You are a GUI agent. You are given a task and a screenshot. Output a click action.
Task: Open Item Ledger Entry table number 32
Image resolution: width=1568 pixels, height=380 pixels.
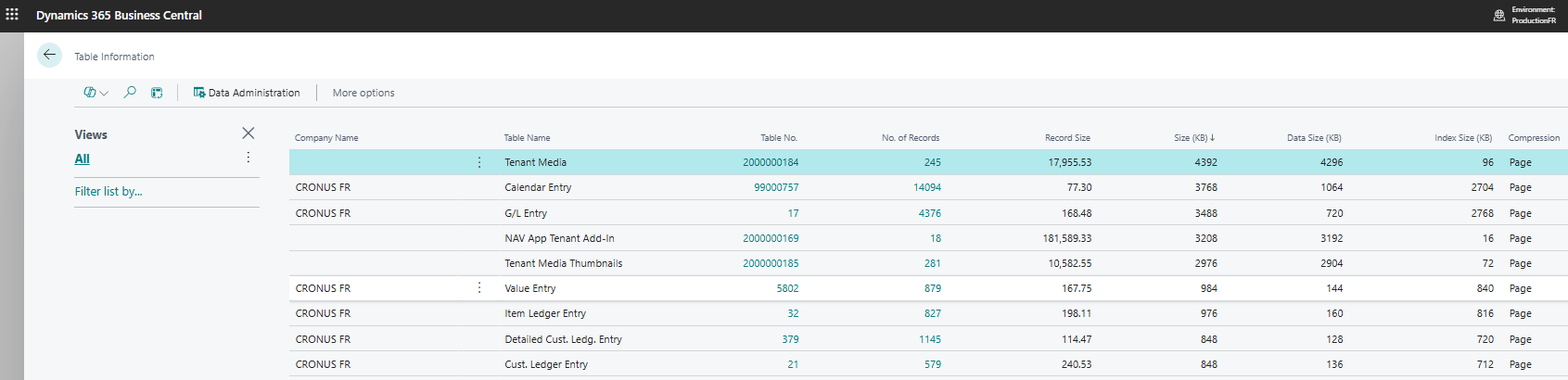(x=793, y=313)
